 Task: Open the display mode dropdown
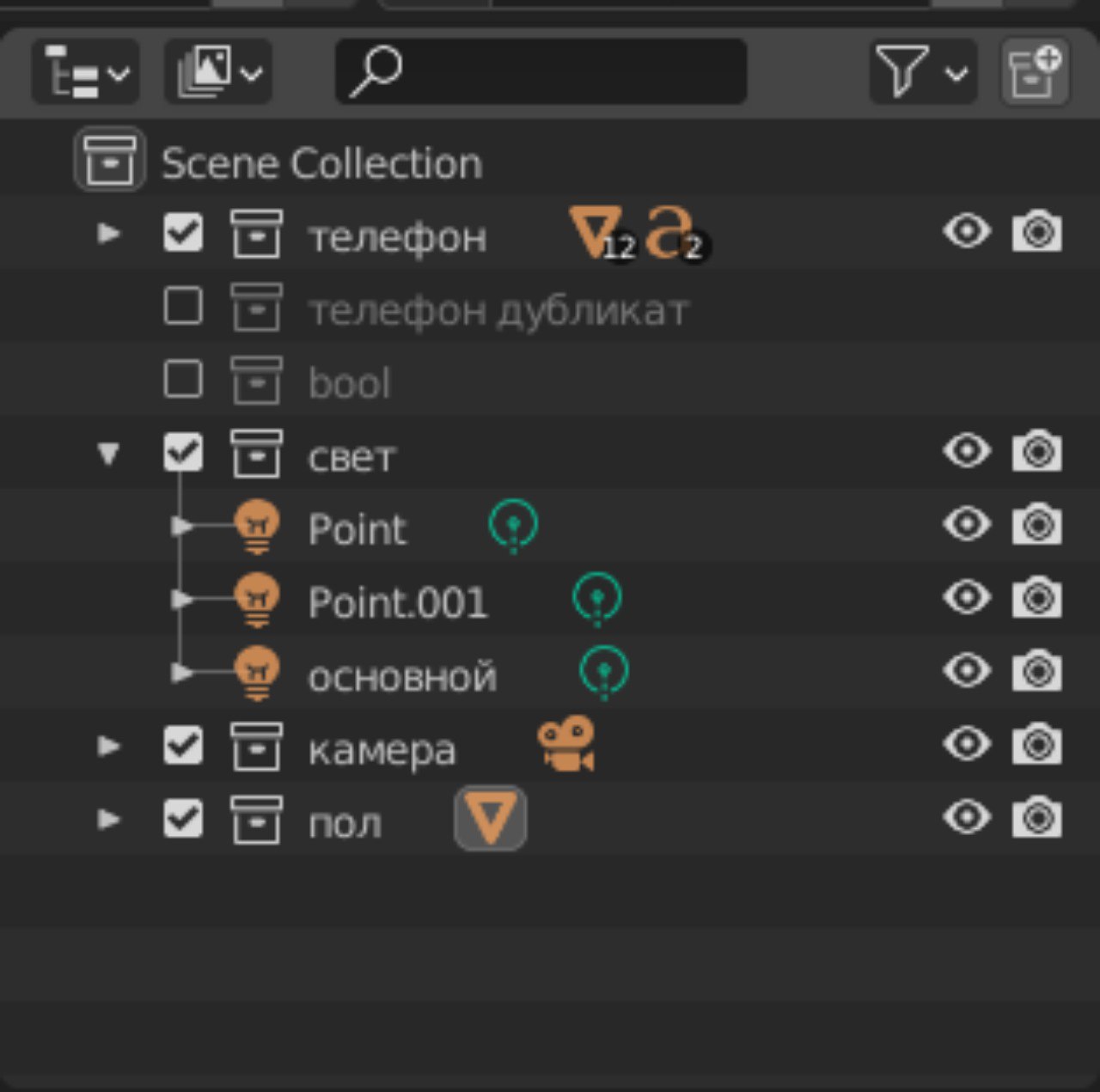(218, 72)
